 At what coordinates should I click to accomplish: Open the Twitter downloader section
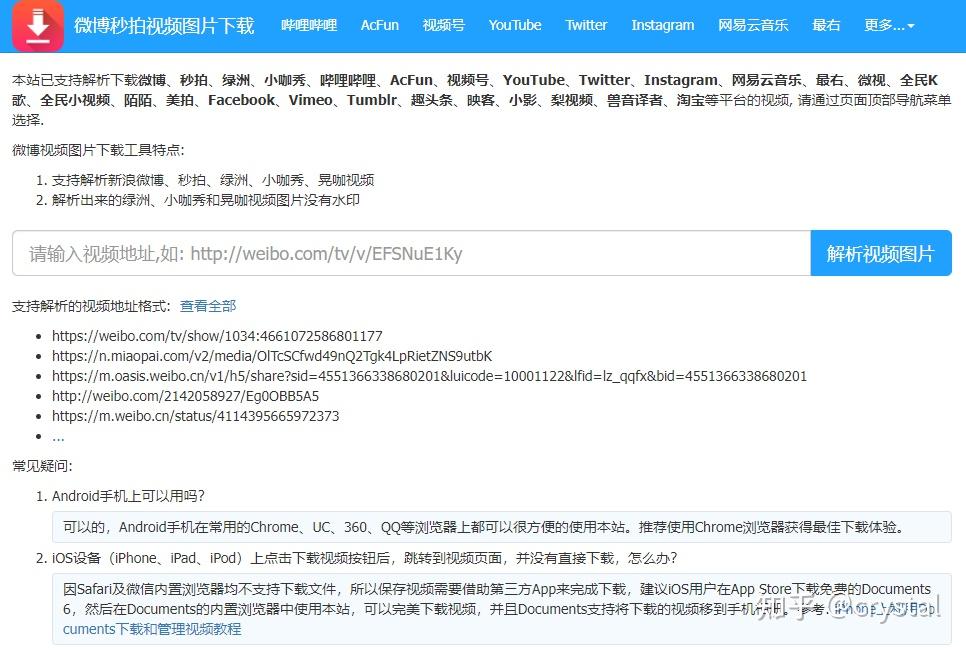tap(586, 25)
